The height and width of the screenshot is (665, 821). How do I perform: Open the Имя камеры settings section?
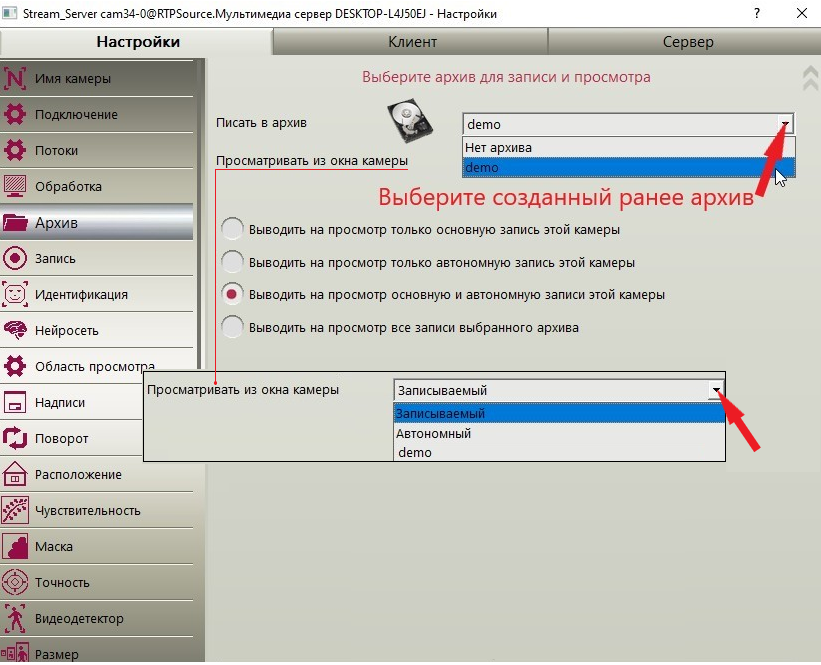pos(97,79)
